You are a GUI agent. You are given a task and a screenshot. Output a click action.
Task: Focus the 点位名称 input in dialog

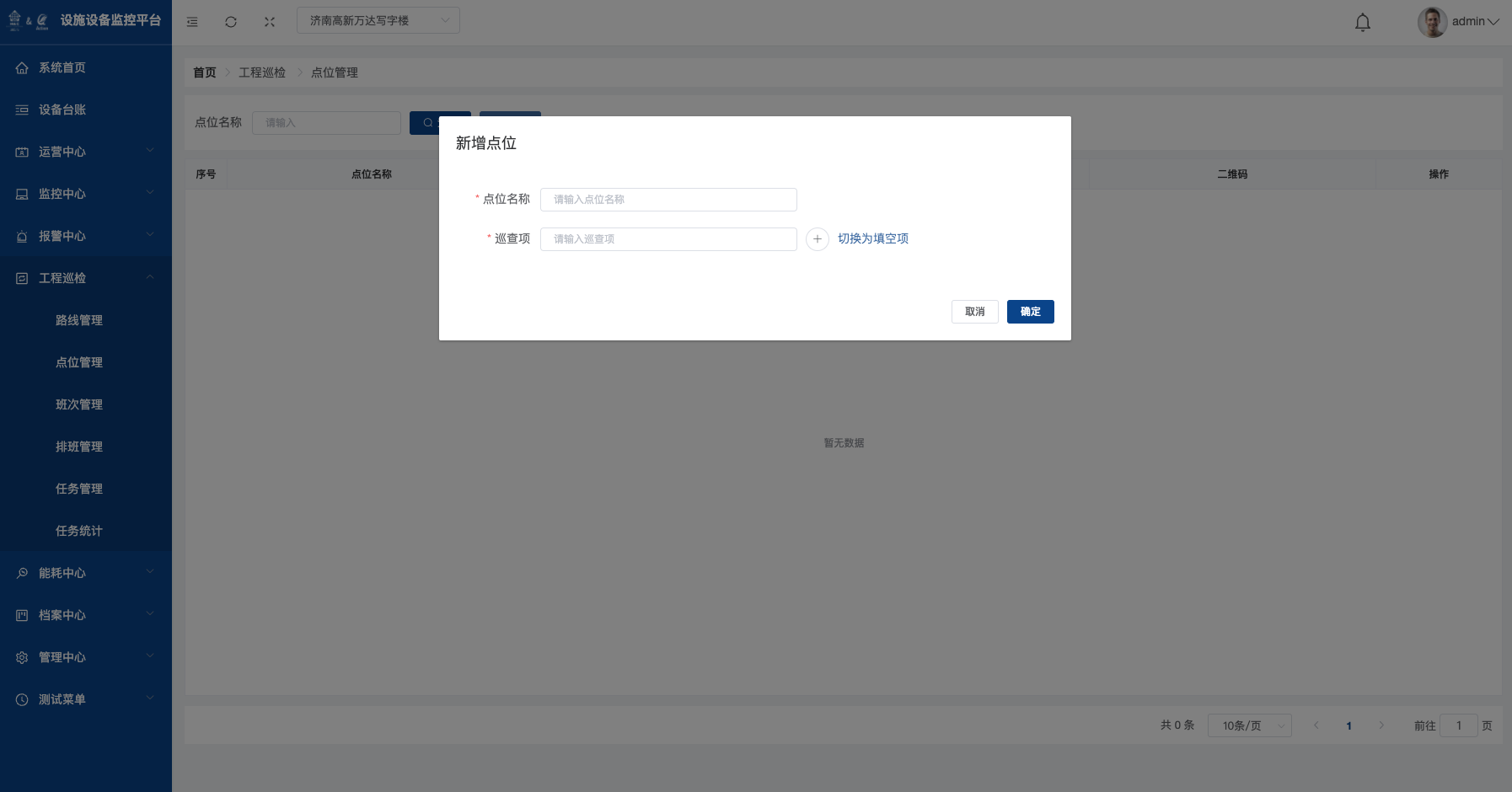click(668, 200)
